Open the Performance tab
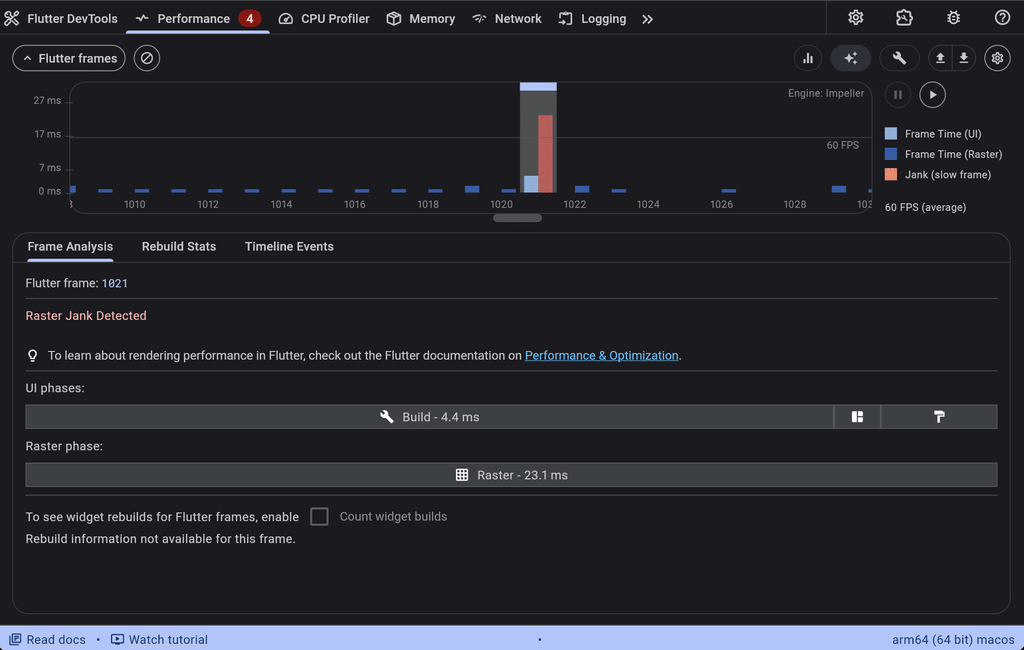The image size is (1024, 650). tap(197, 18)
